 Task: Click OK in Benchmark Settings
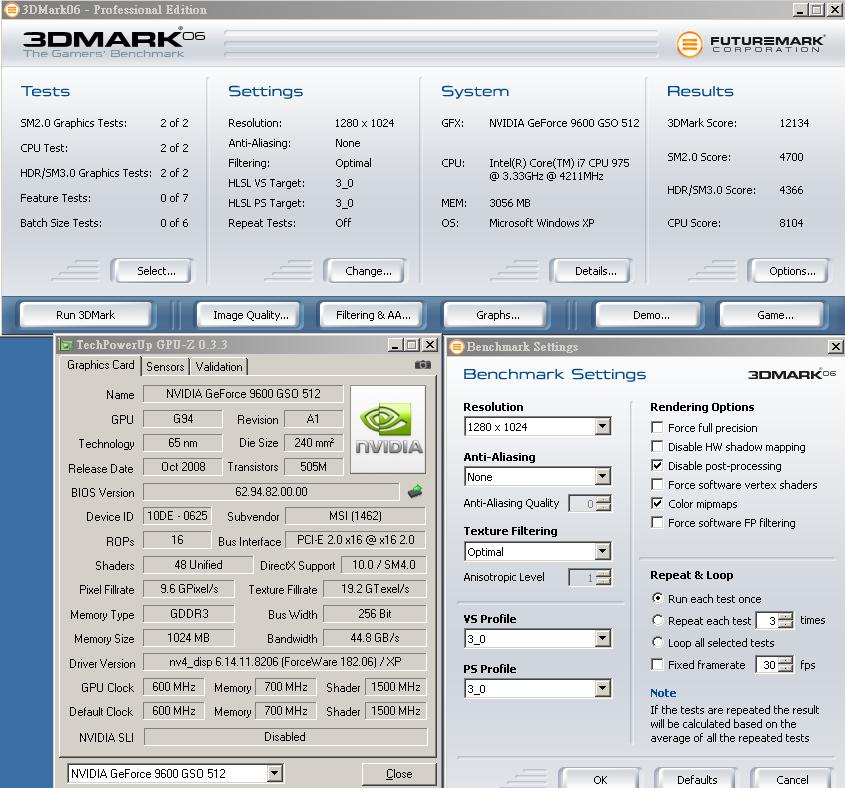[600, 779]
